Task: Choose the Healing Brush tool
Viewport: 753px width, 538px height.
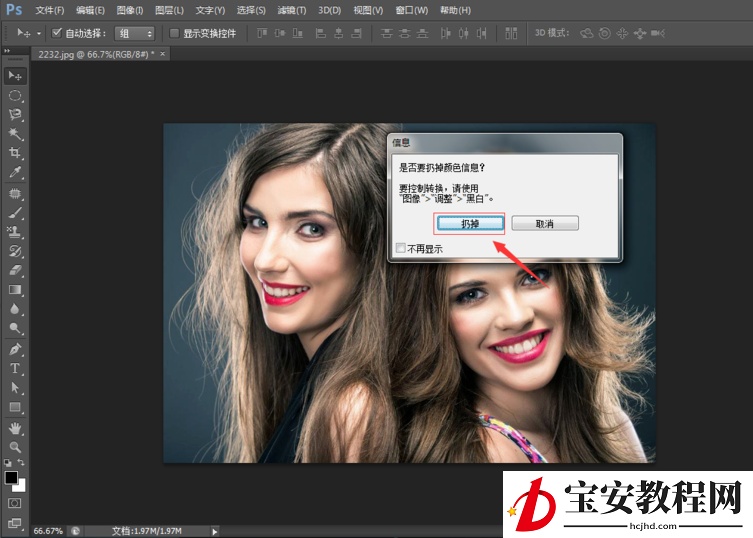Action: (x=15, y=194)
